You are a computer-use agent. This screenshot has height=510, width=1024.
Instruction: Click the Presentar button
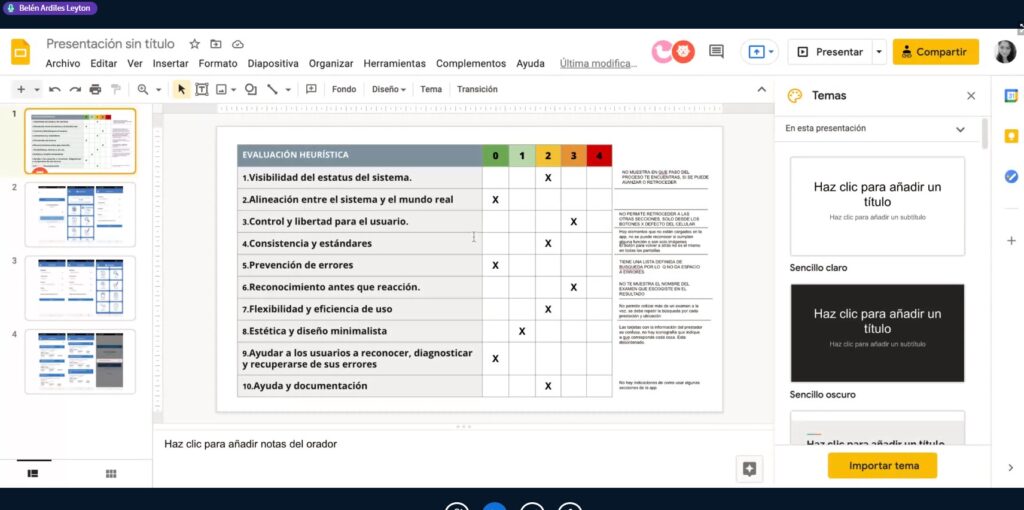830,52
